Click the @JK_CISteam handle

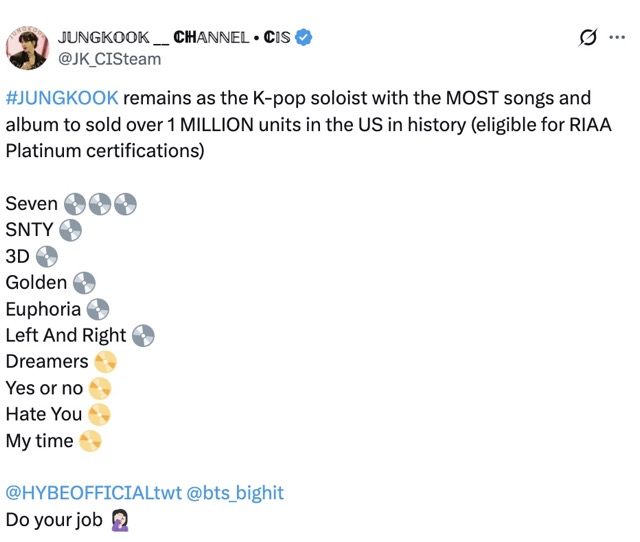(109, 59)
